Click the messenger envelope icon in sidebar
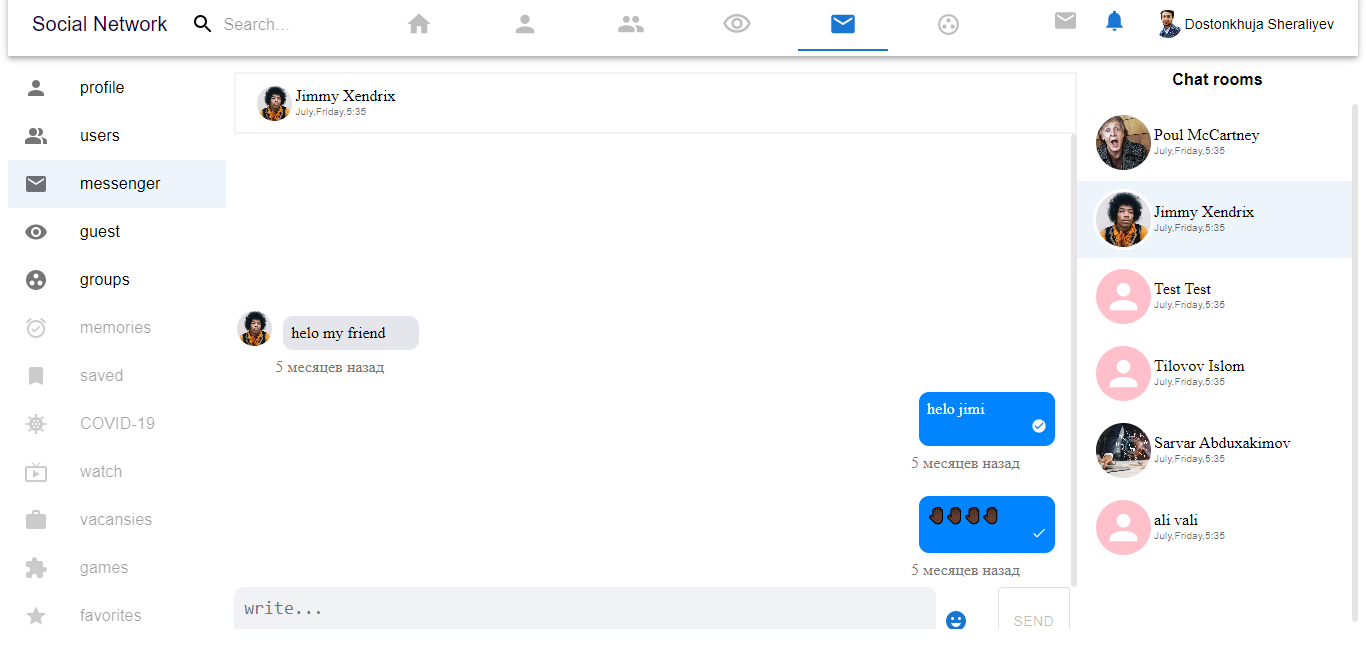The image size is (1366, 656). pyautogui.click(x=36, y=184)
